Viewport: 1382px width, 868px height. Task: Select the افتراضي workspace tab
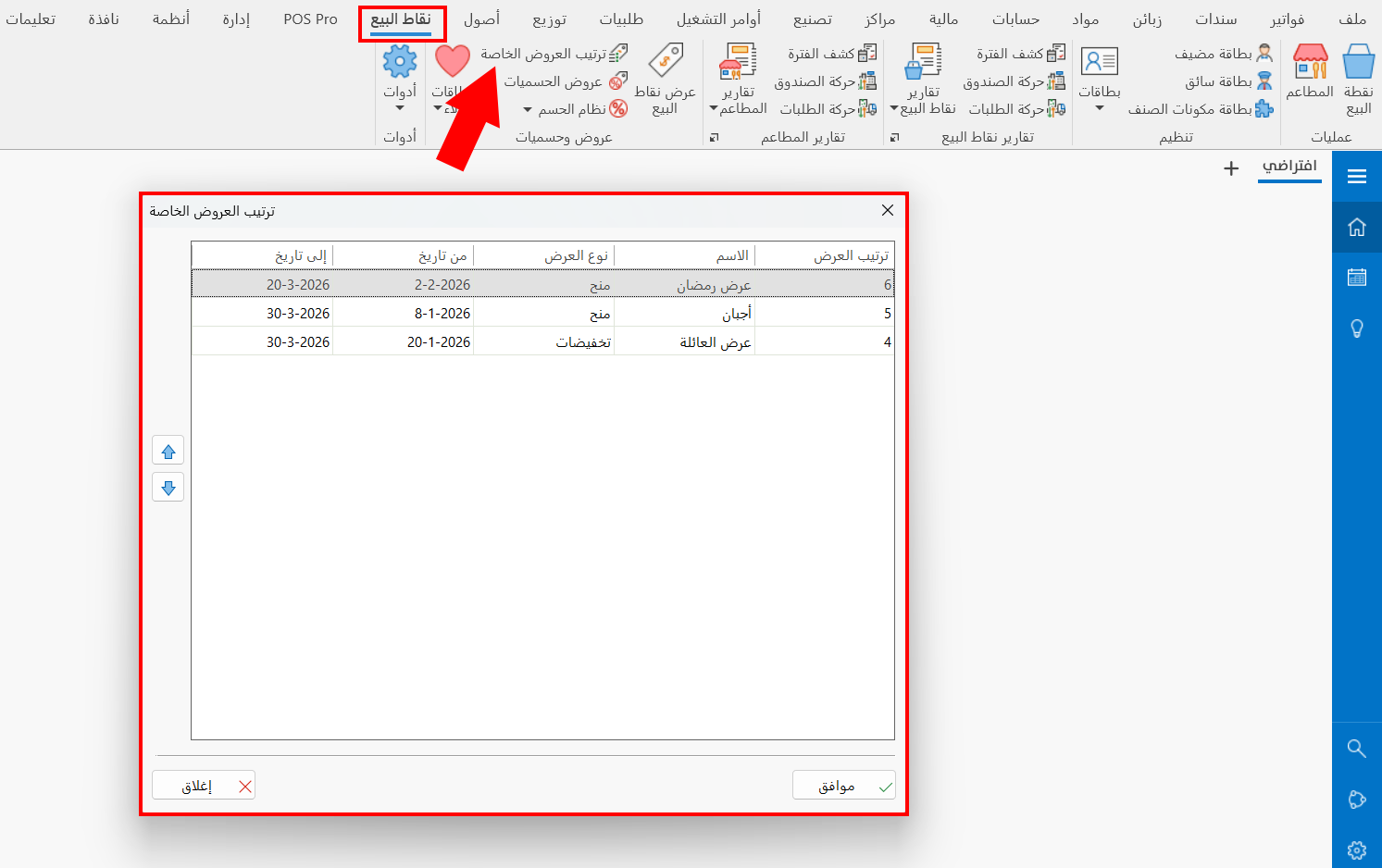coord(1289,170)
